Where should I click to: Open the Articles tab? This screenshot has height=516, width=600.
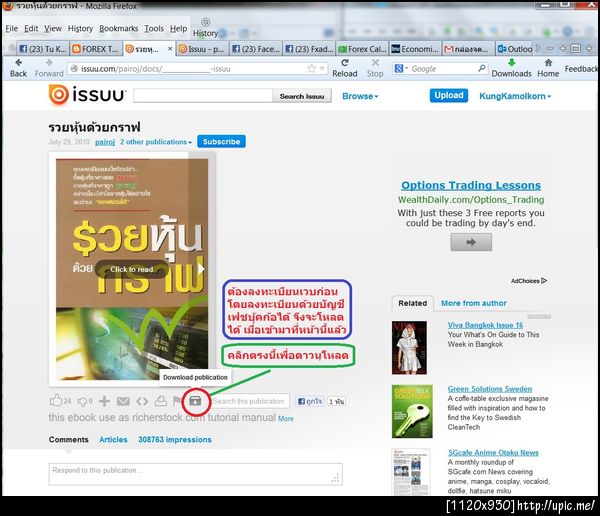113,439
